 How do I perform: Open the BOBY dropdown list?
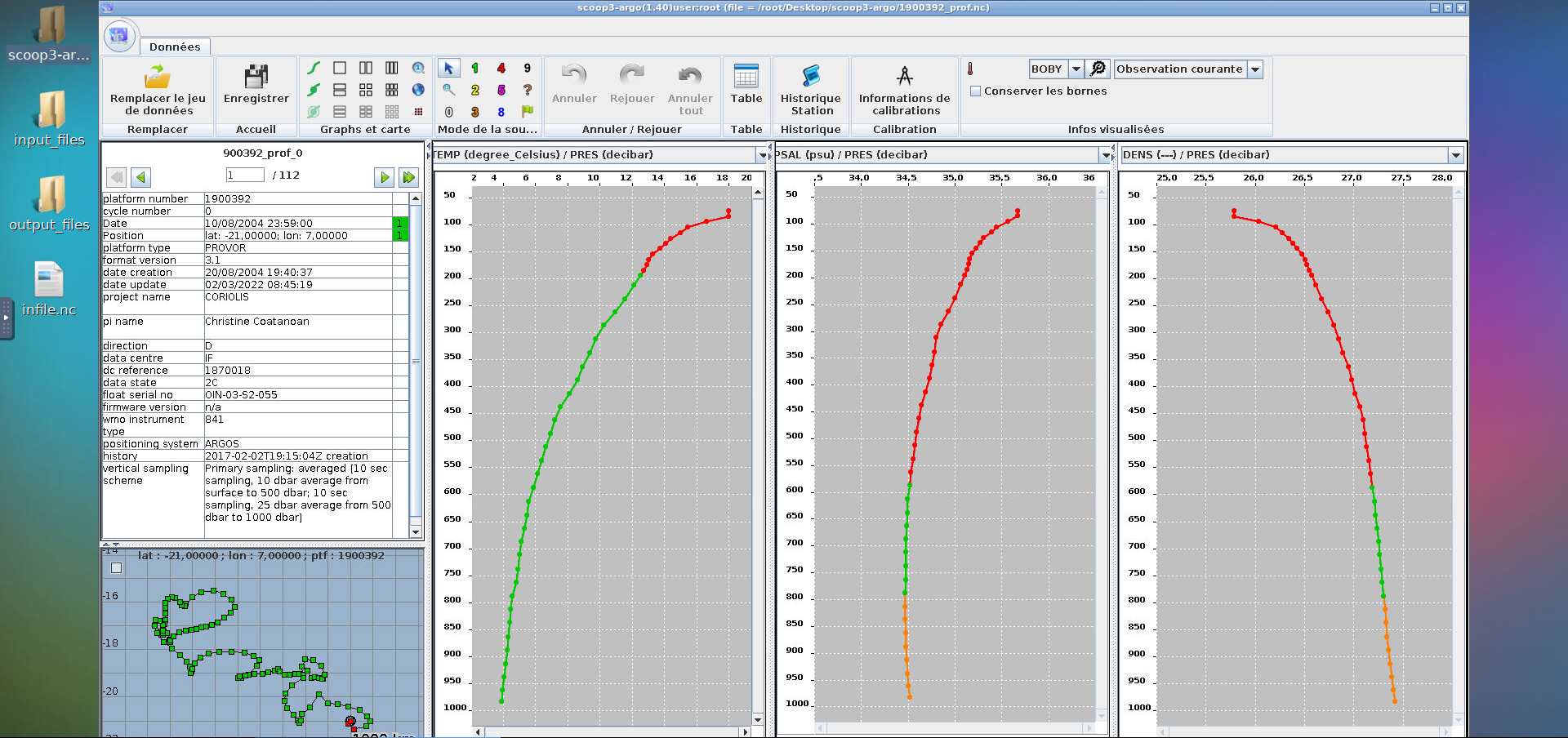pyautogui.click(x=1076, y=69)
